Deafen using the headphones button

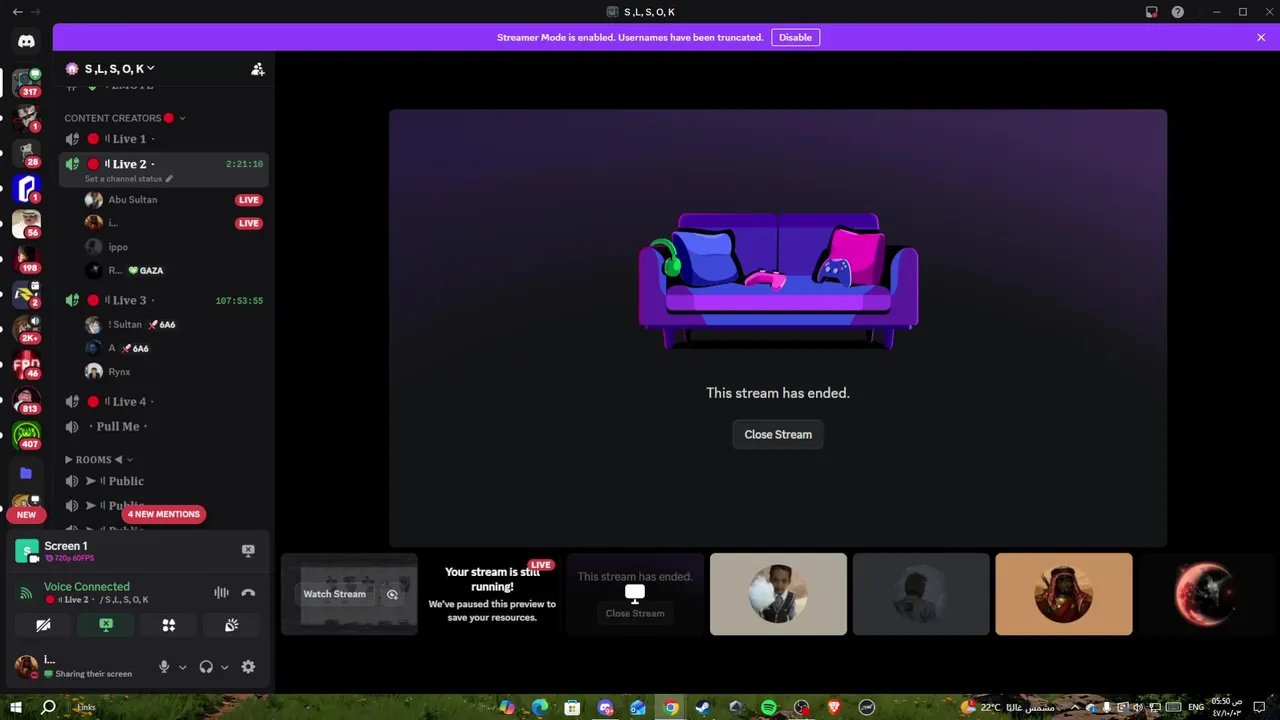[206, 667]
